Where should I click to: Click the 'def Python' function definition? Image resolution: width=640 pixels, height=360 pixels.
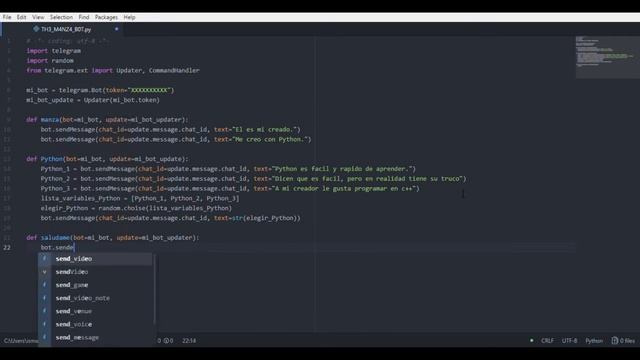[107, 159]
